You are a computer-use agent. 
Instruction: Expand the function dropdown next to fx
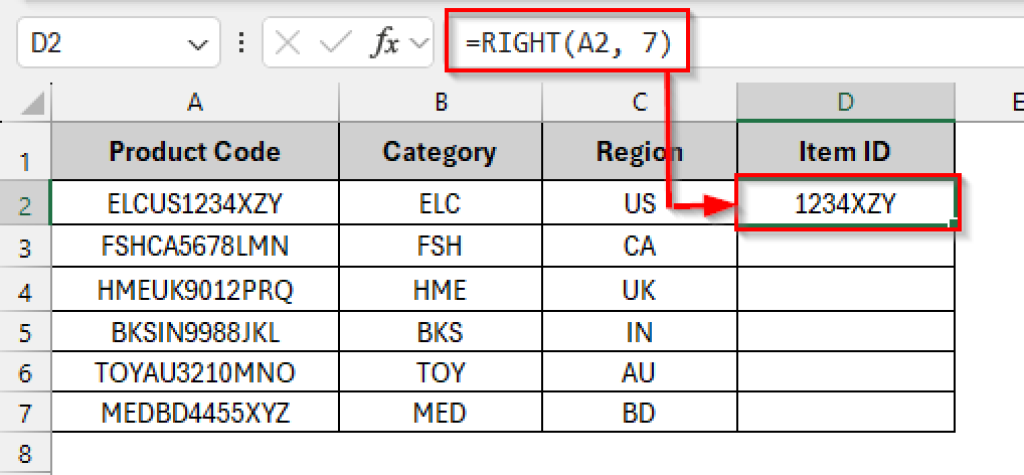419,45
